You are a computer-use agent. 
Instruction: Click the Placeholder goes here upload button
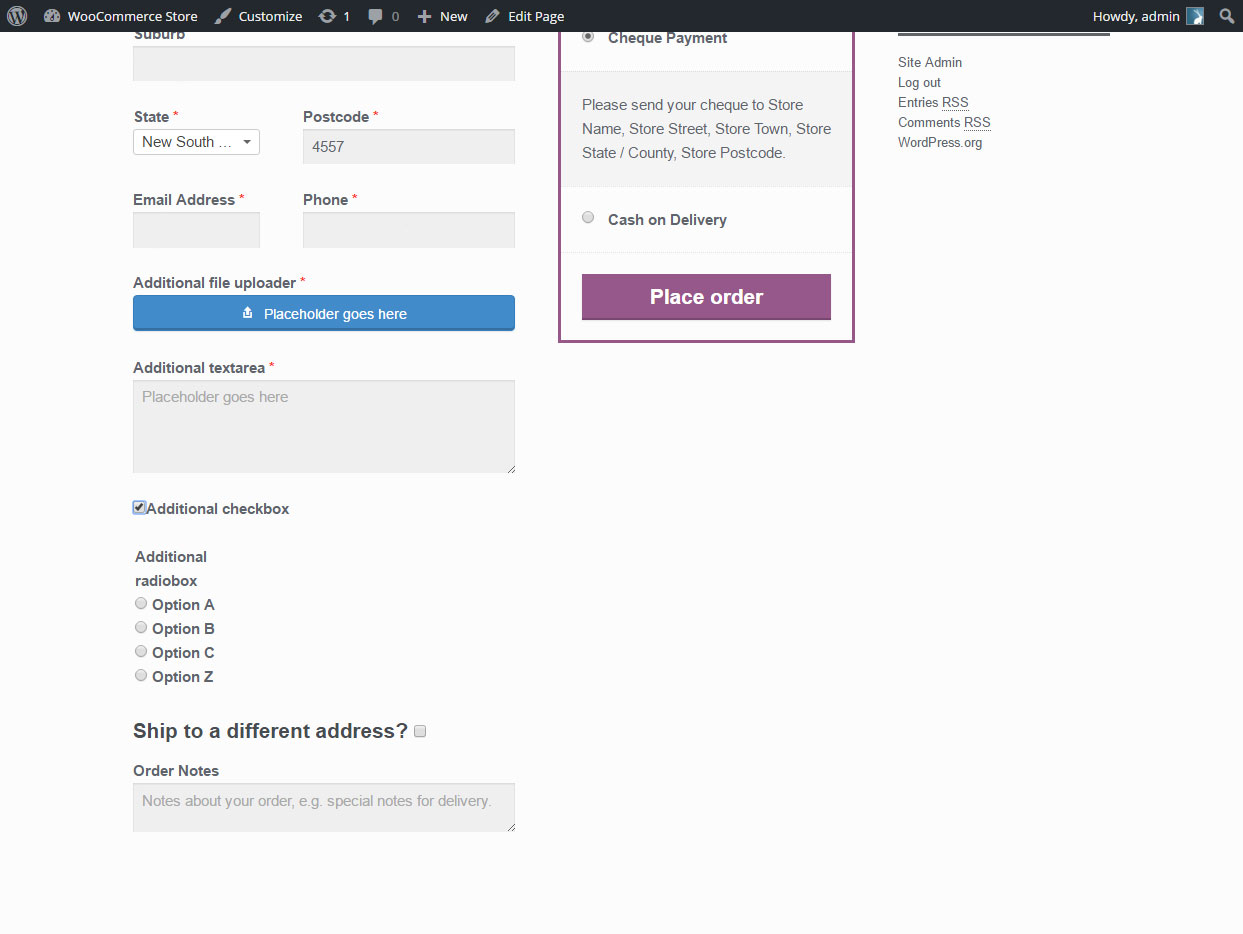(324, 313)
